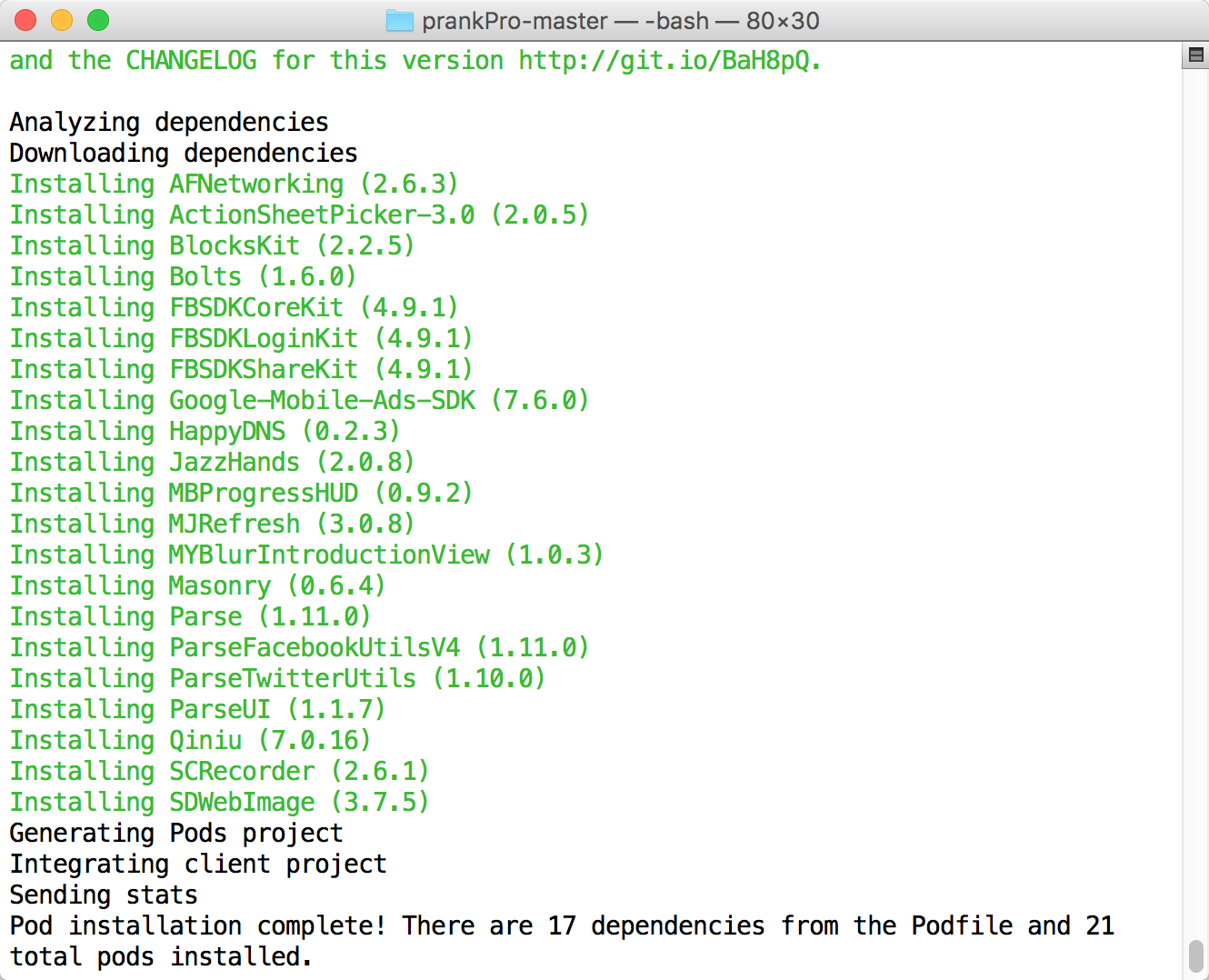Screen dimensions: 1209x980
Task: Click 'Pod installation complete!' text
Action: pos(198,926)
